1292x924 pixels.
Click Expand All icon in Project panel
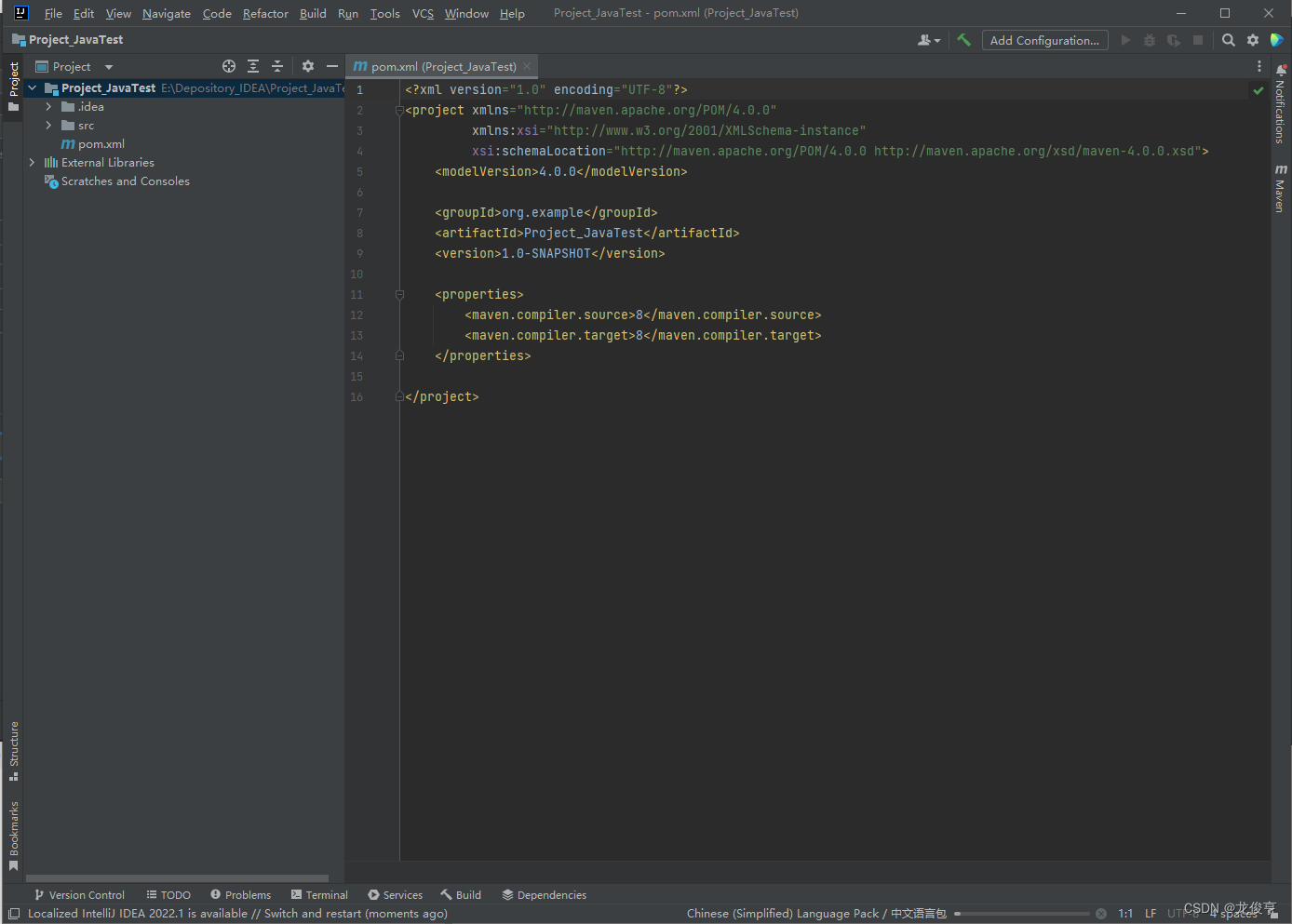(253, 66)
